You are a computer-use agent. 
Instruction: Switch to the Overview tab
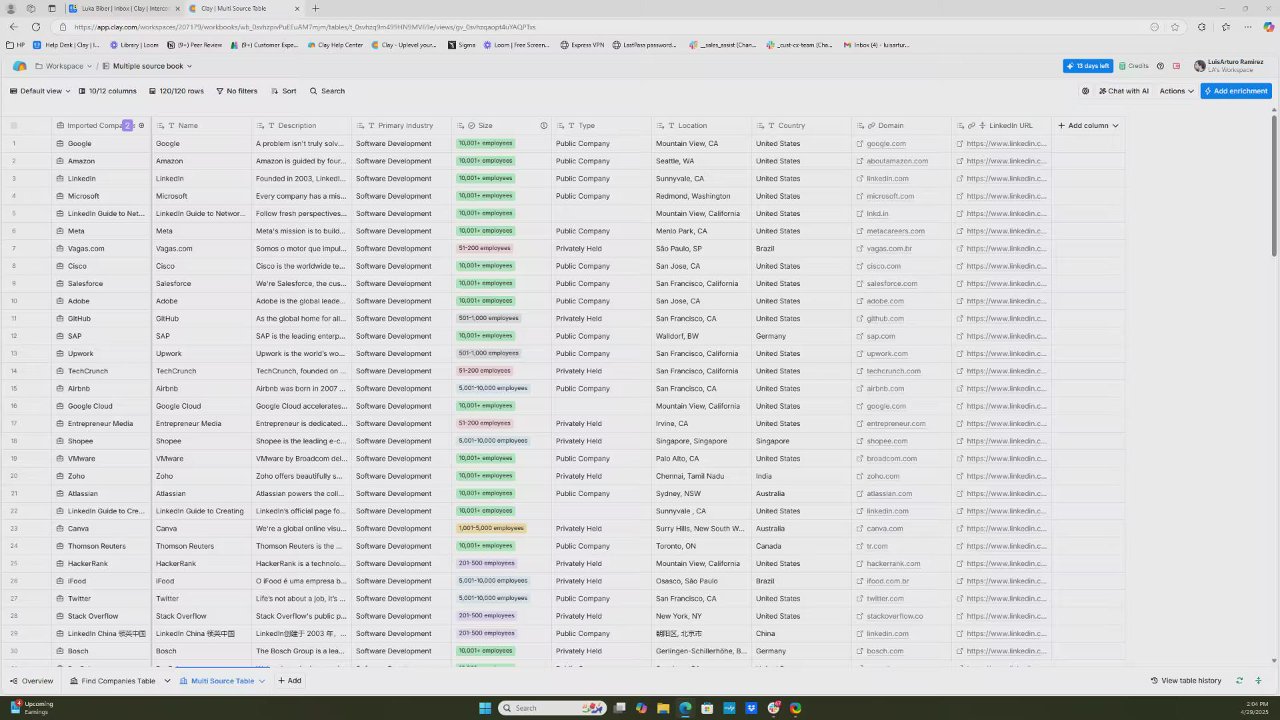click(32, 681)
